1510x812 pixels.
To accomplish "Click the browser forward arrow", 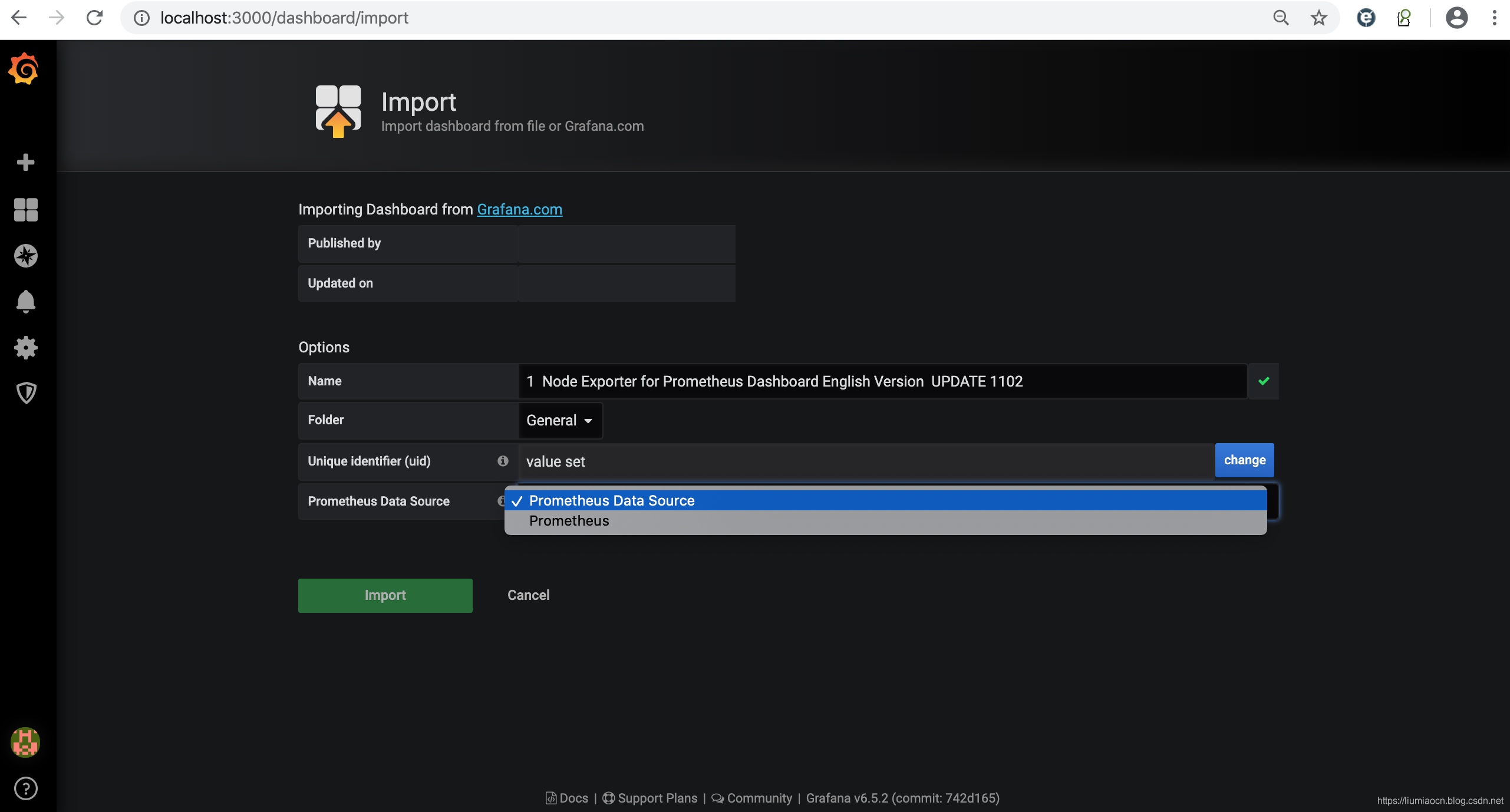I will click(x=57, y=18).
